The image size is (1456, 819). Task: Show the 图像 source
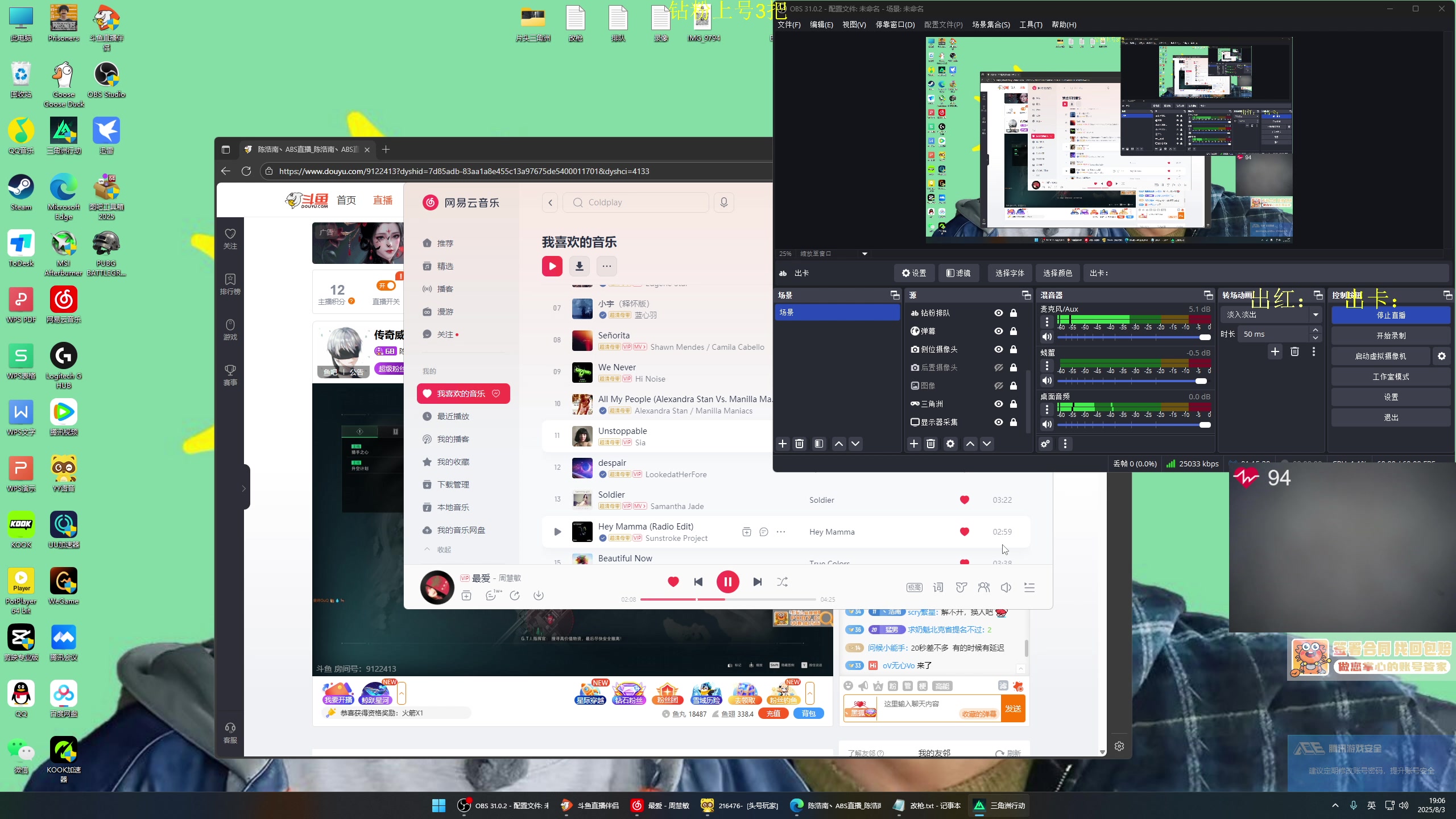(998, 386)
